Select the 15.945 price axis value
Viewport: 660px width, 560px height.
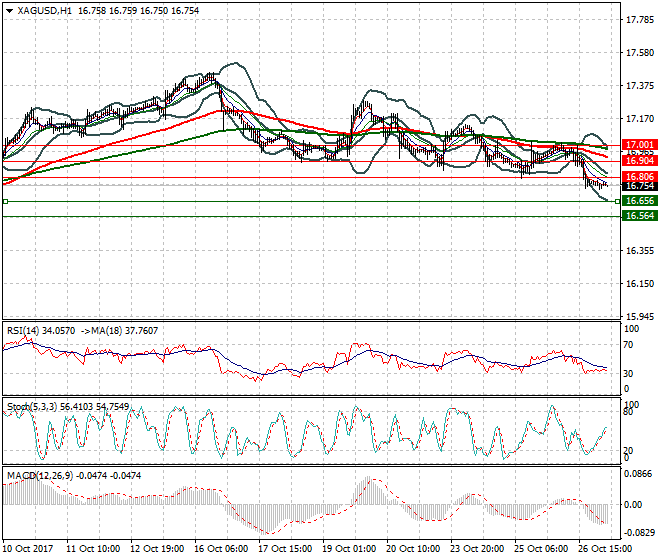click(x=640, y=317)
